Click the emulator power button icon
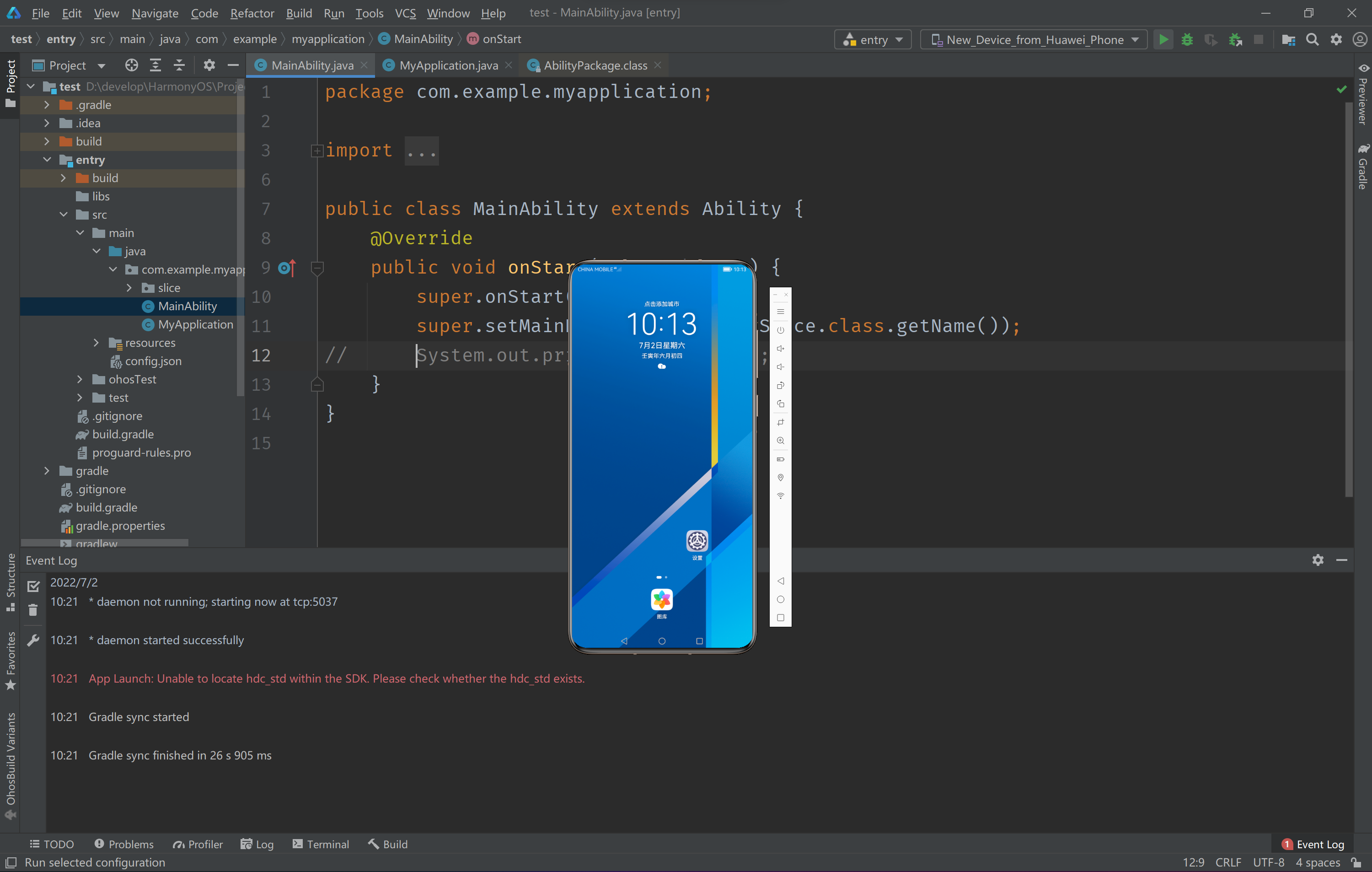Screen dimensions: 1372x872 (x=781, y=330)
